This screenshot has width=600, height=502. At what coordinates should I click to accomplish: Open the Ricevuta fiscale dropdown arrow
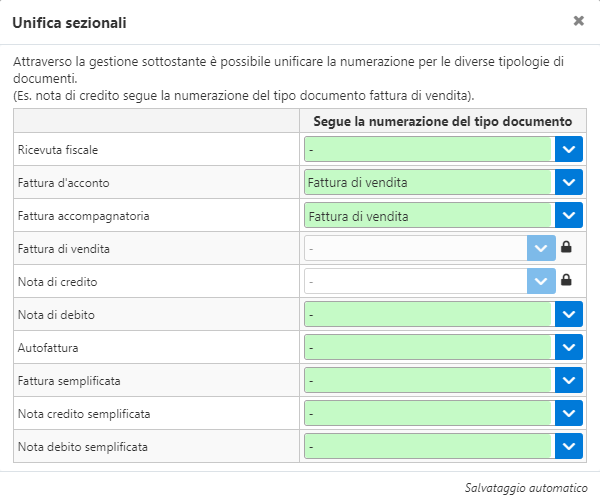(x=569, y=149)
